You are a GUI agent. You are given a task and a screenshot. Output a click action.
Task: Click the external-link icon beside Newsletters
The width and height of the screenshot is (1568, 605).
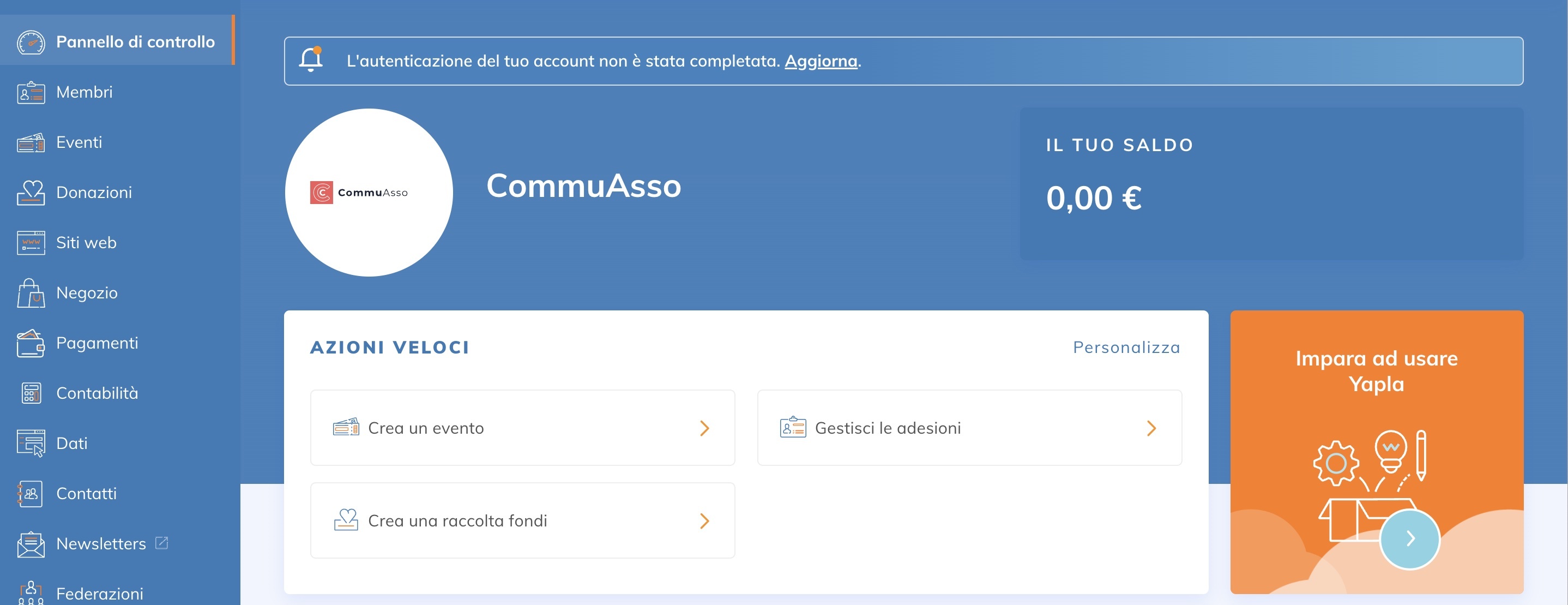pos(160,542)
